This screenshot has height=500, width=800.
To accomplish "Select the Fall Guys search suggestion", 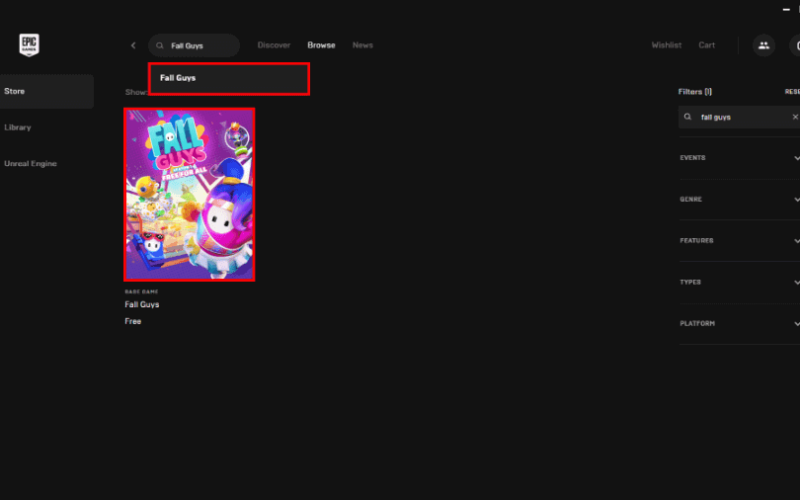I will coord(229,79).
